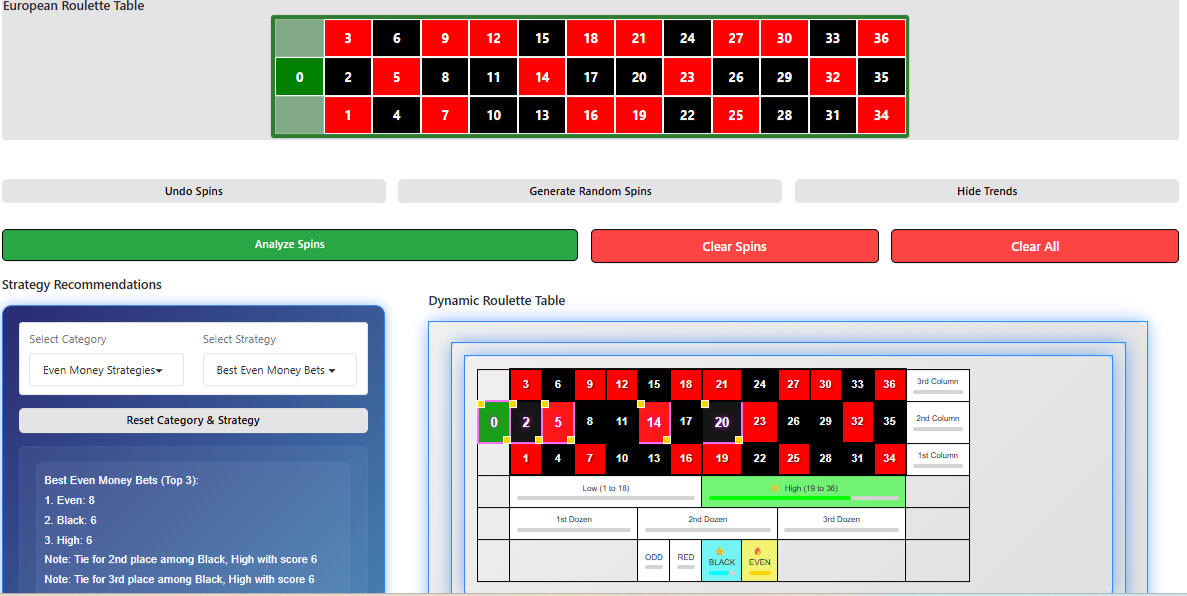Click Reset Category & Strategy

(193, 420)
